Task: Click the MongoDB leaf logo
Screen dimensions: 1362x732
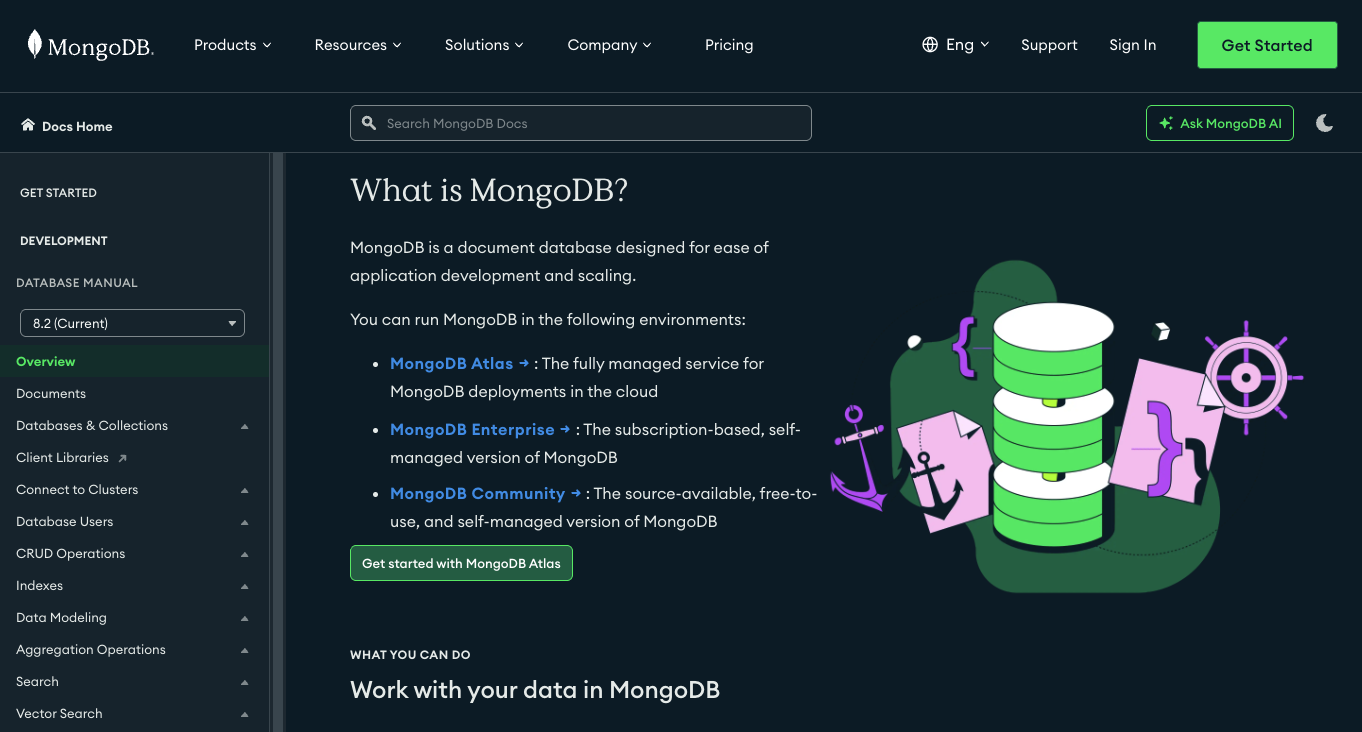Action: pos(35,45)
